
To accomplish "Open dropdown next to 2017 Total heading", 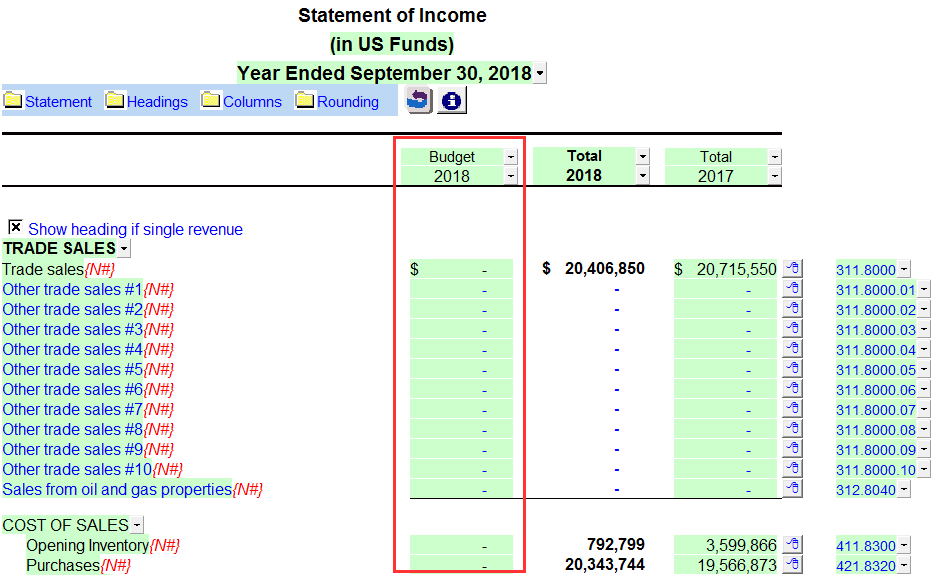I will (x=775, y=156).
